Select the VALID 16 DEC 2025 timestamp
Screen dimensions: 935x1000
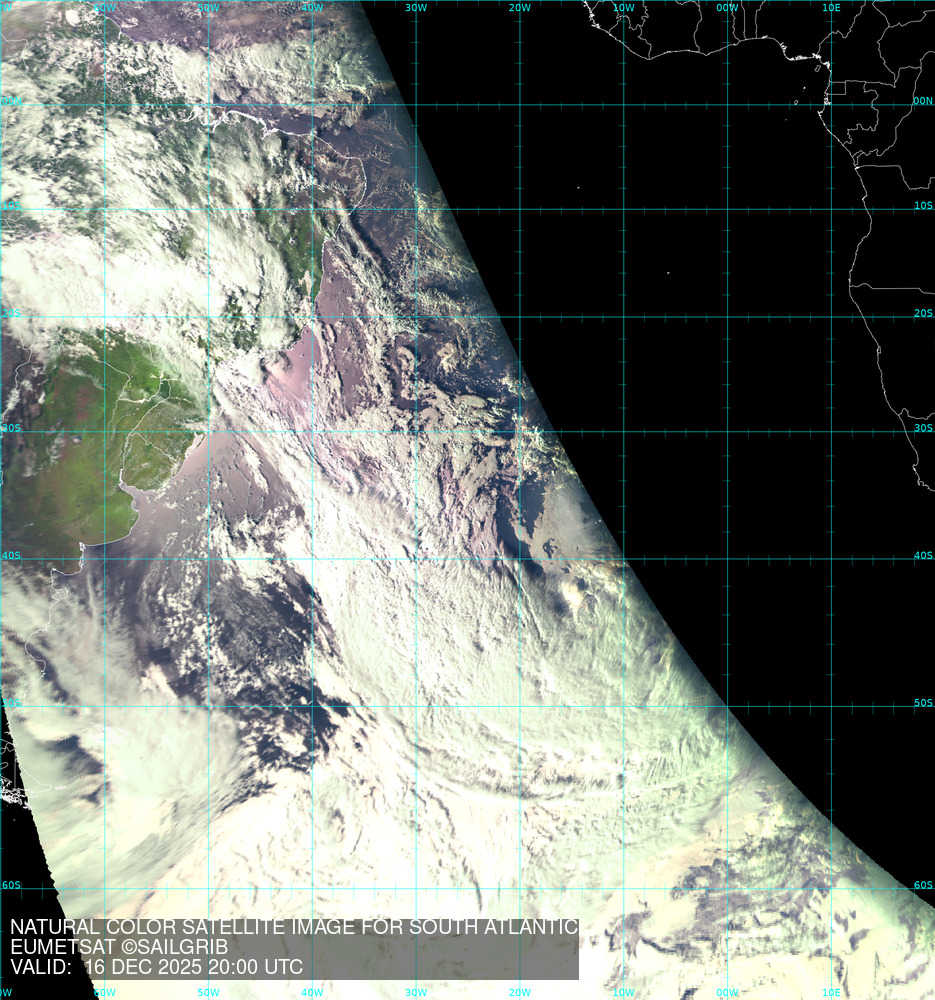[x=156, y=967]
